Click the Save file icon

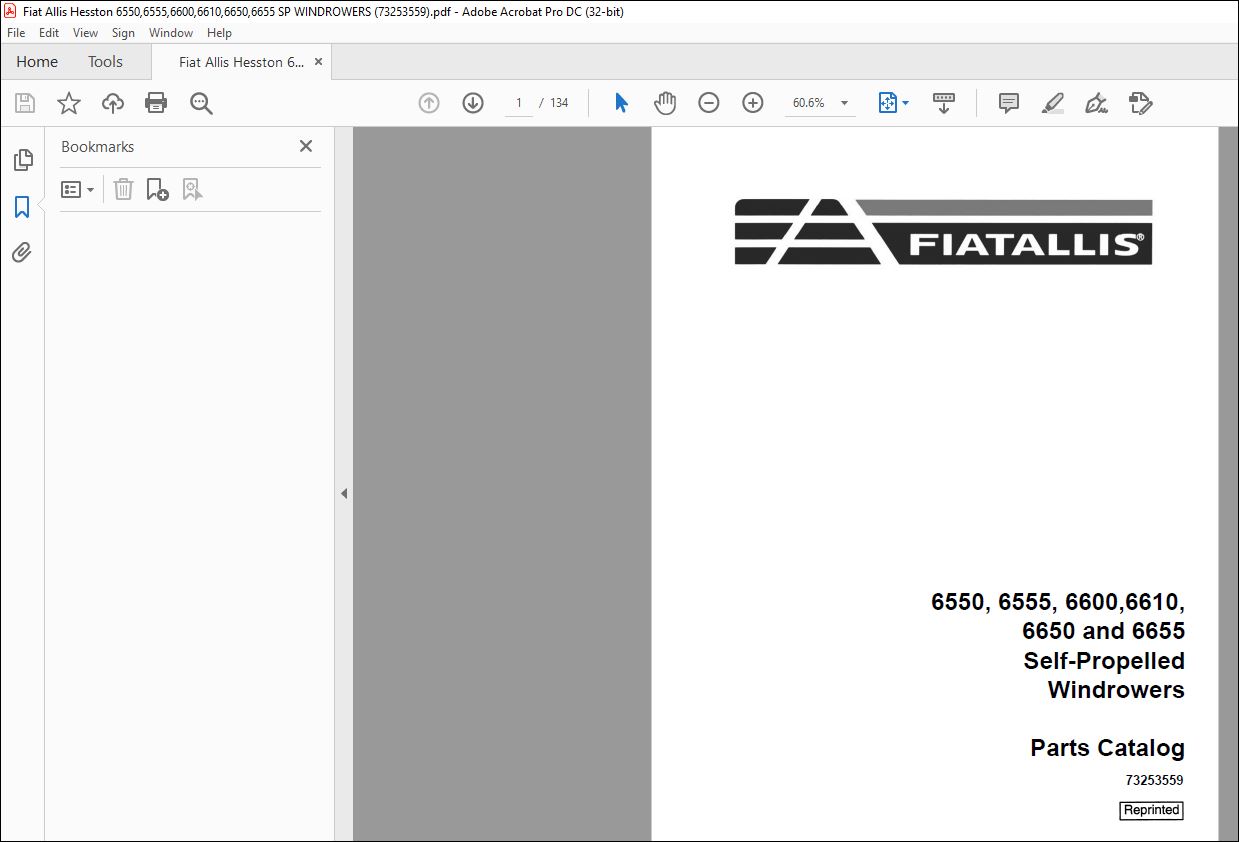25,103
